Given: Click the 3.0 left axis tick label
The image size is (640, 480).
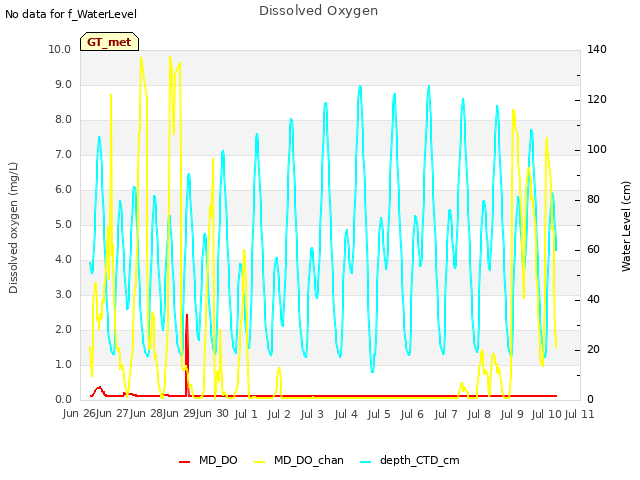Looking at the screenshot, I should [x=63, y=295].
